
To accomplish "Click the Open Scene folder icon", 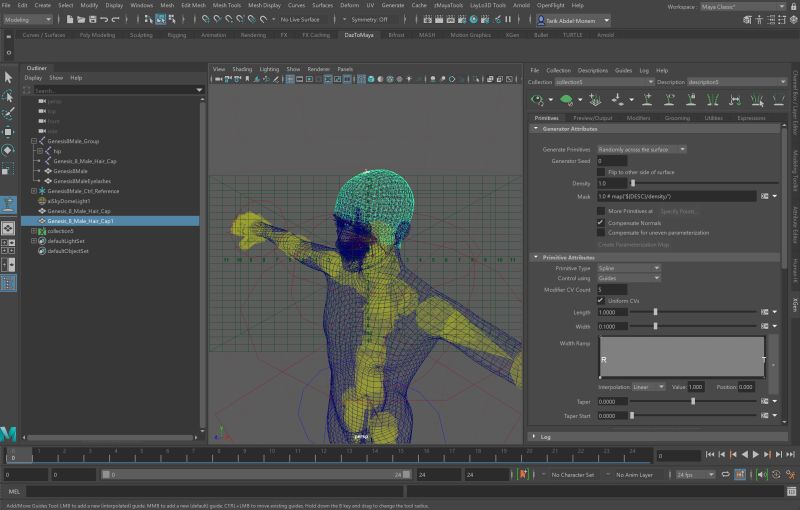I will pos(81,19).
